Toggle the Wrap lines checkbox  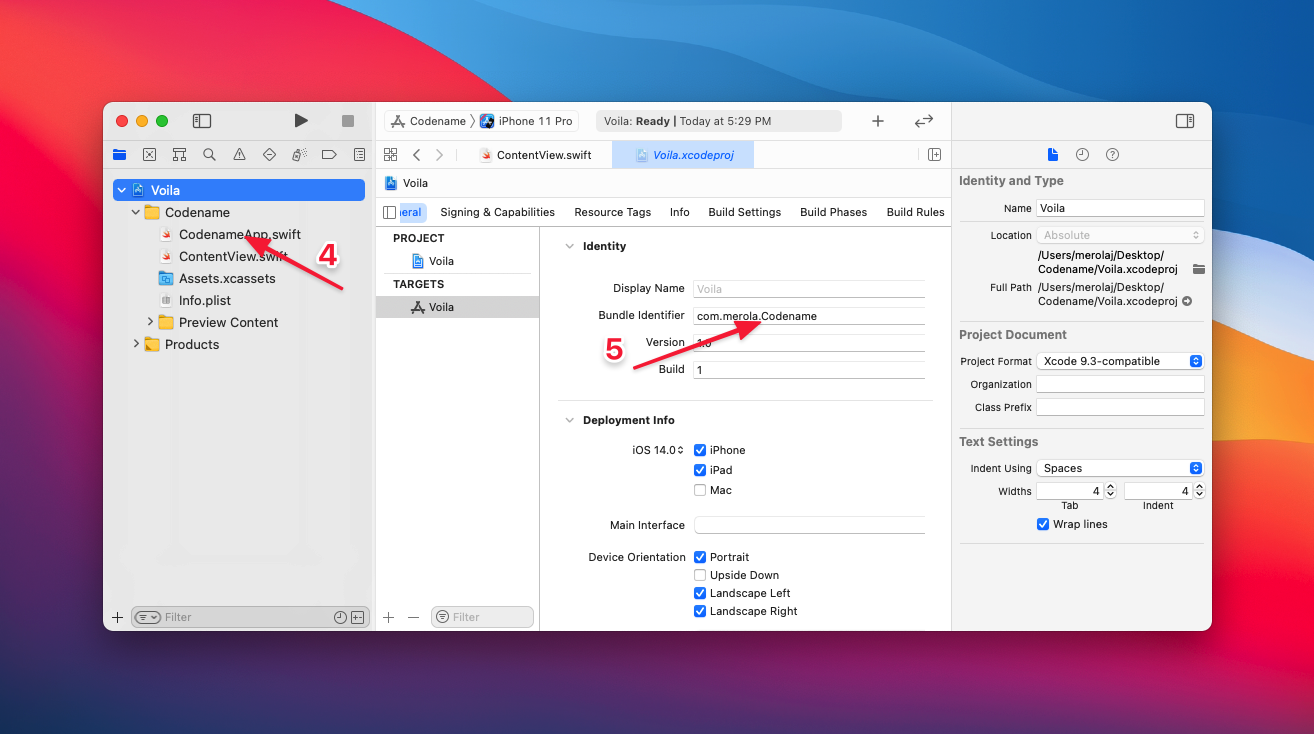pos(1043,524)
